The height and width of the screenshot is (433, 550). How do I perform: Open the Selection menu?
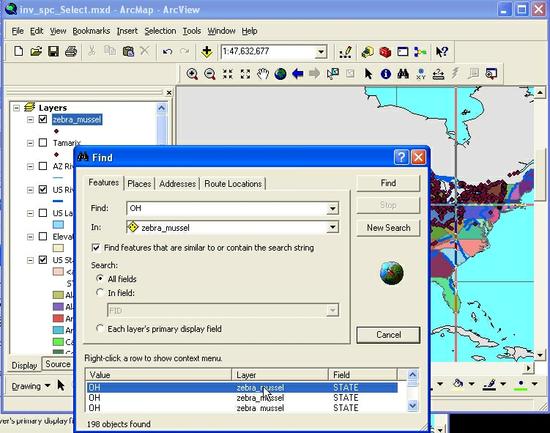(160, 31)
